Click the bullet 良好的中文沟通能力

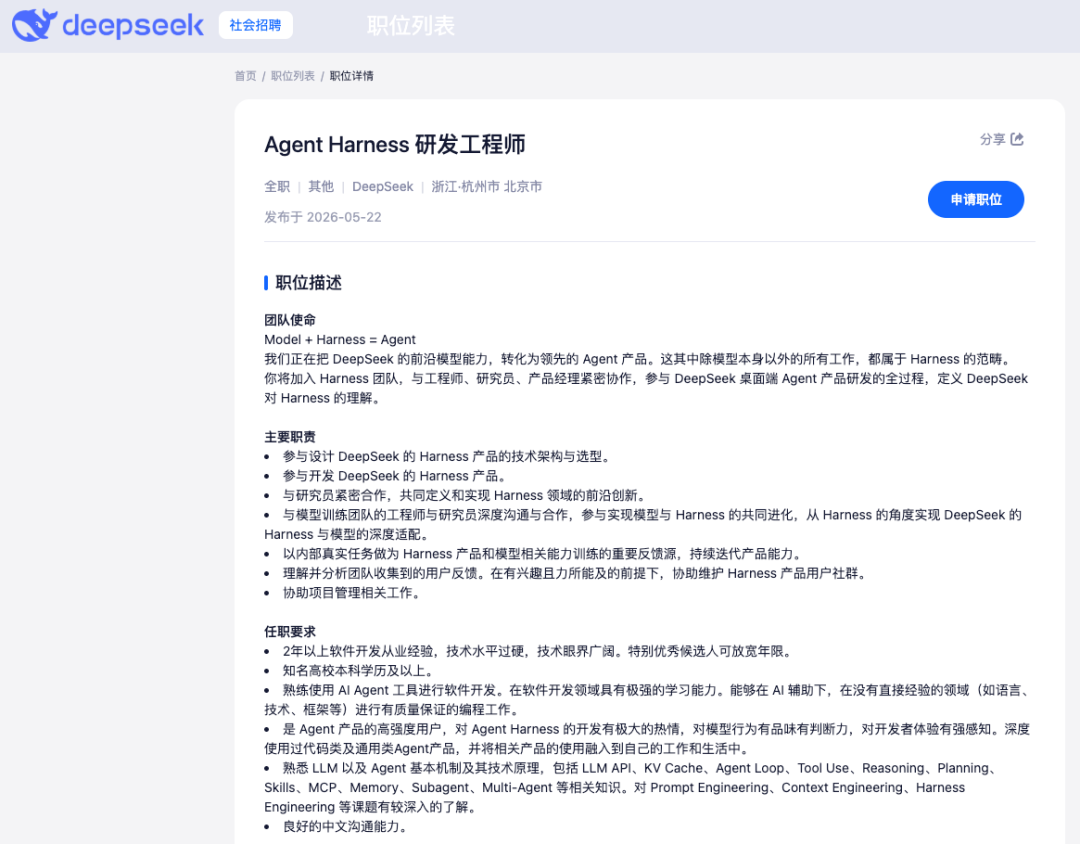pos(345,827)
